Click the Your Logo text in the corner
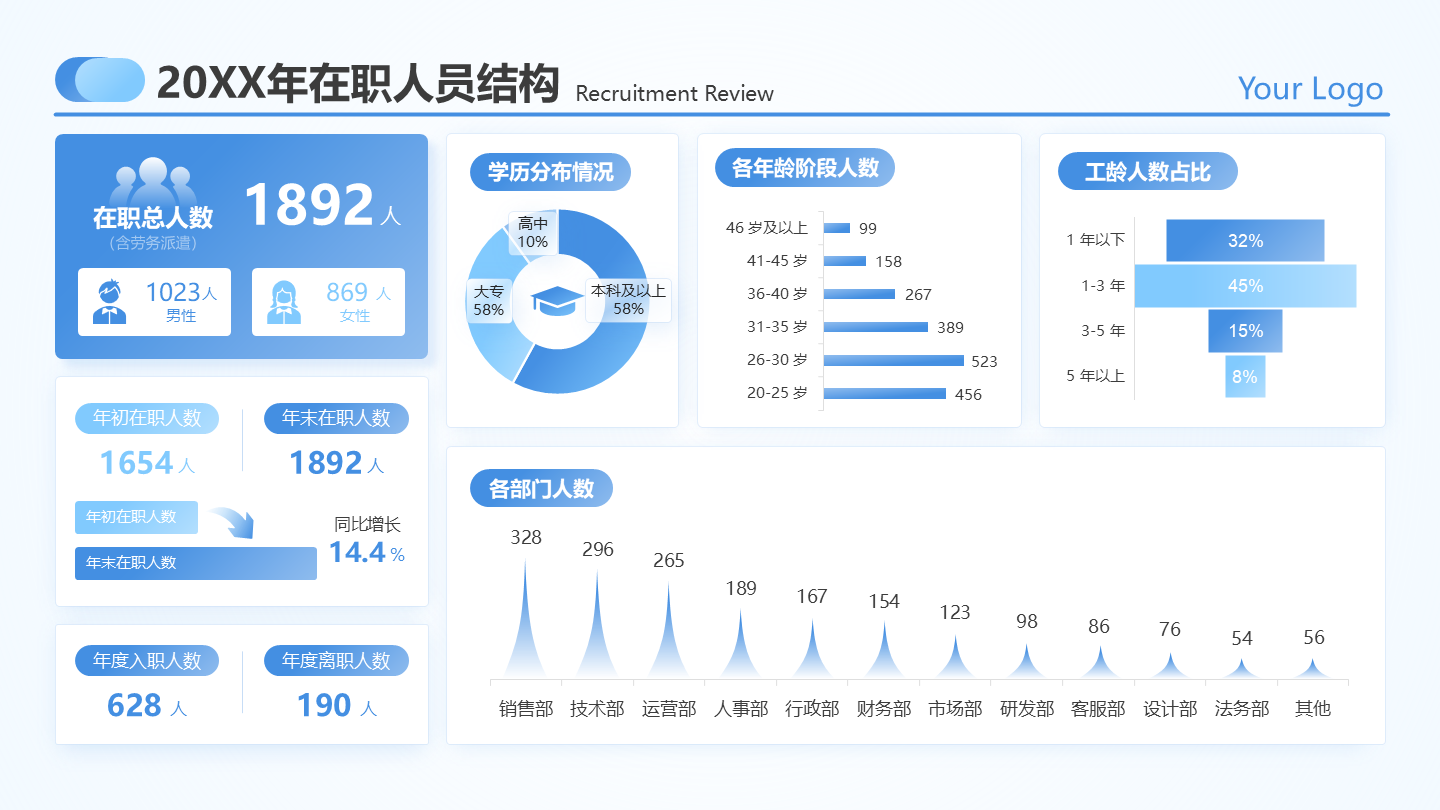 [1310, 89]
